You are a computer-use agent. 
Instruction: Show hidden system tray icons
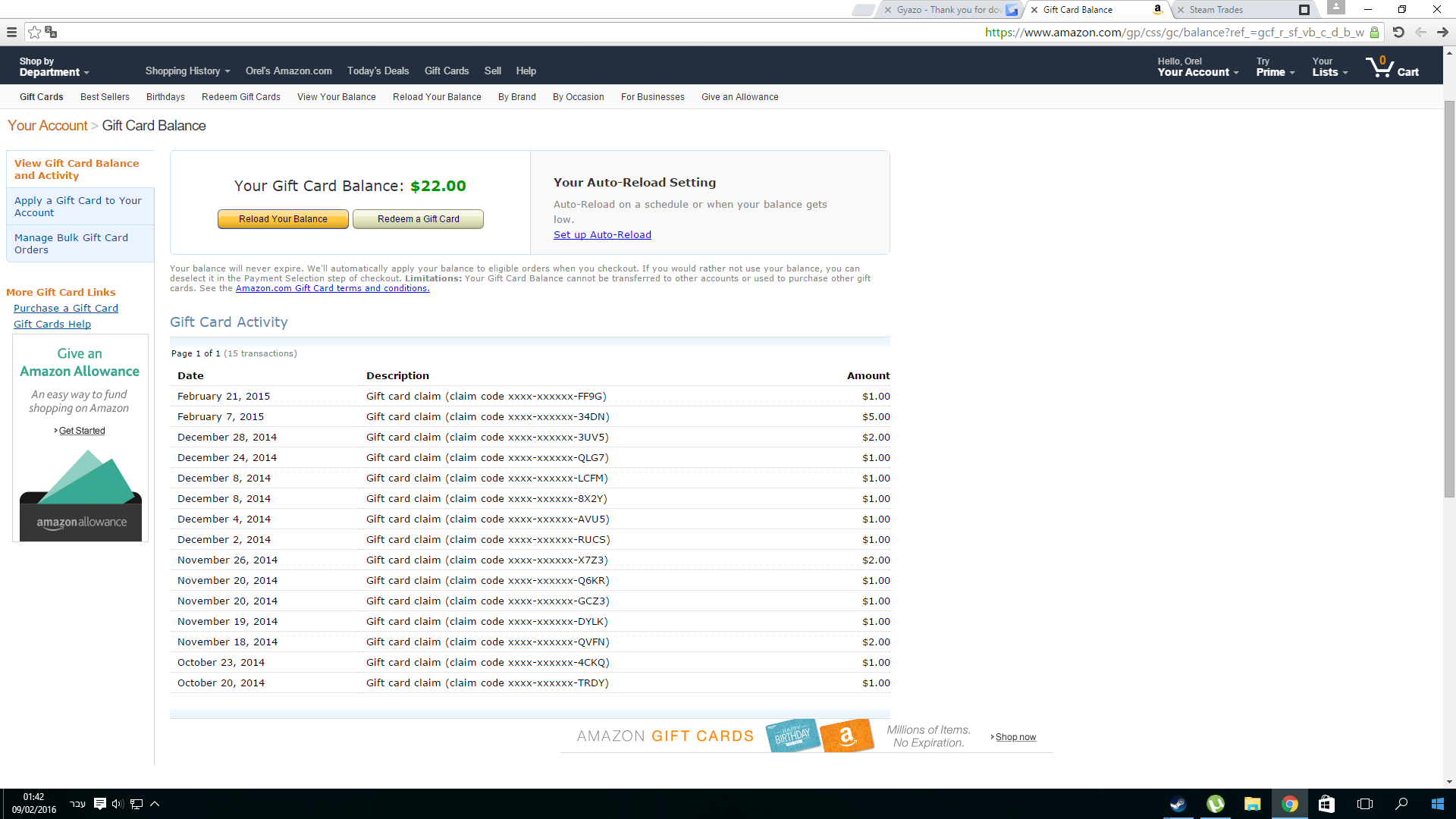pyautogui.click(x=155, y=804)
